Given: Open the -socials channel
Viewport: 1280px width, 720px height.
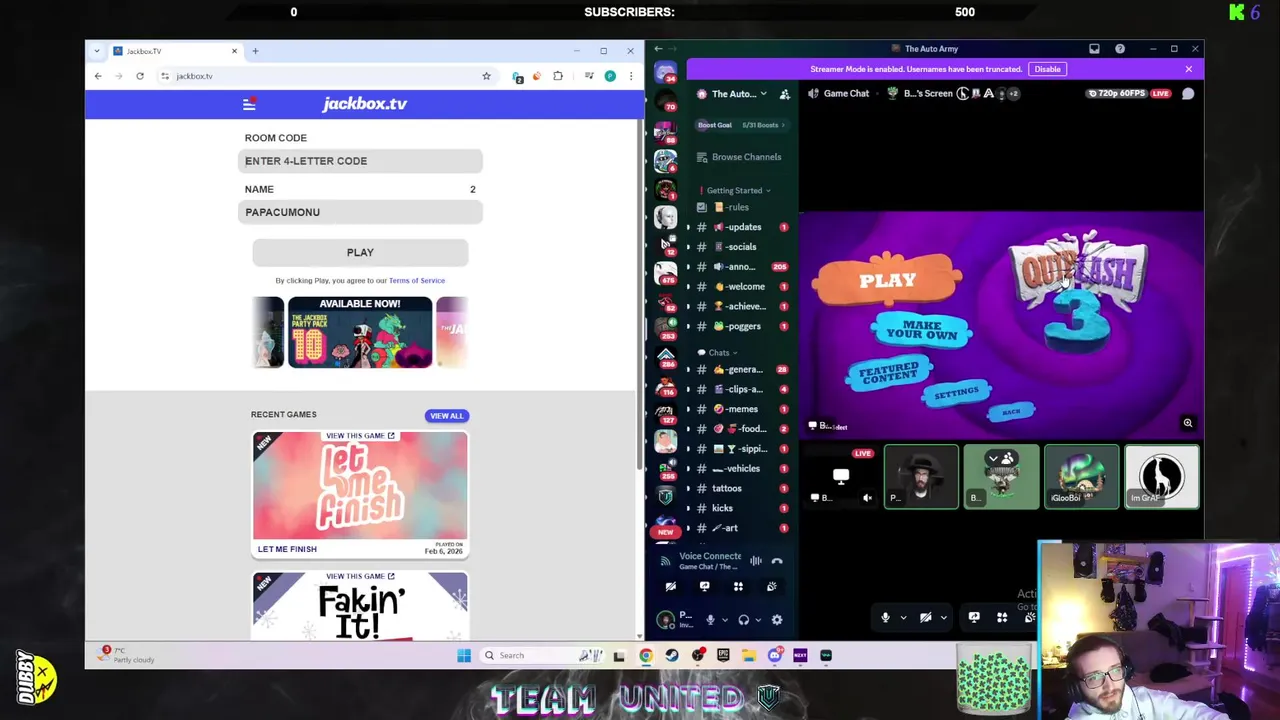Looking at the screenshot, I should (738, 247).
